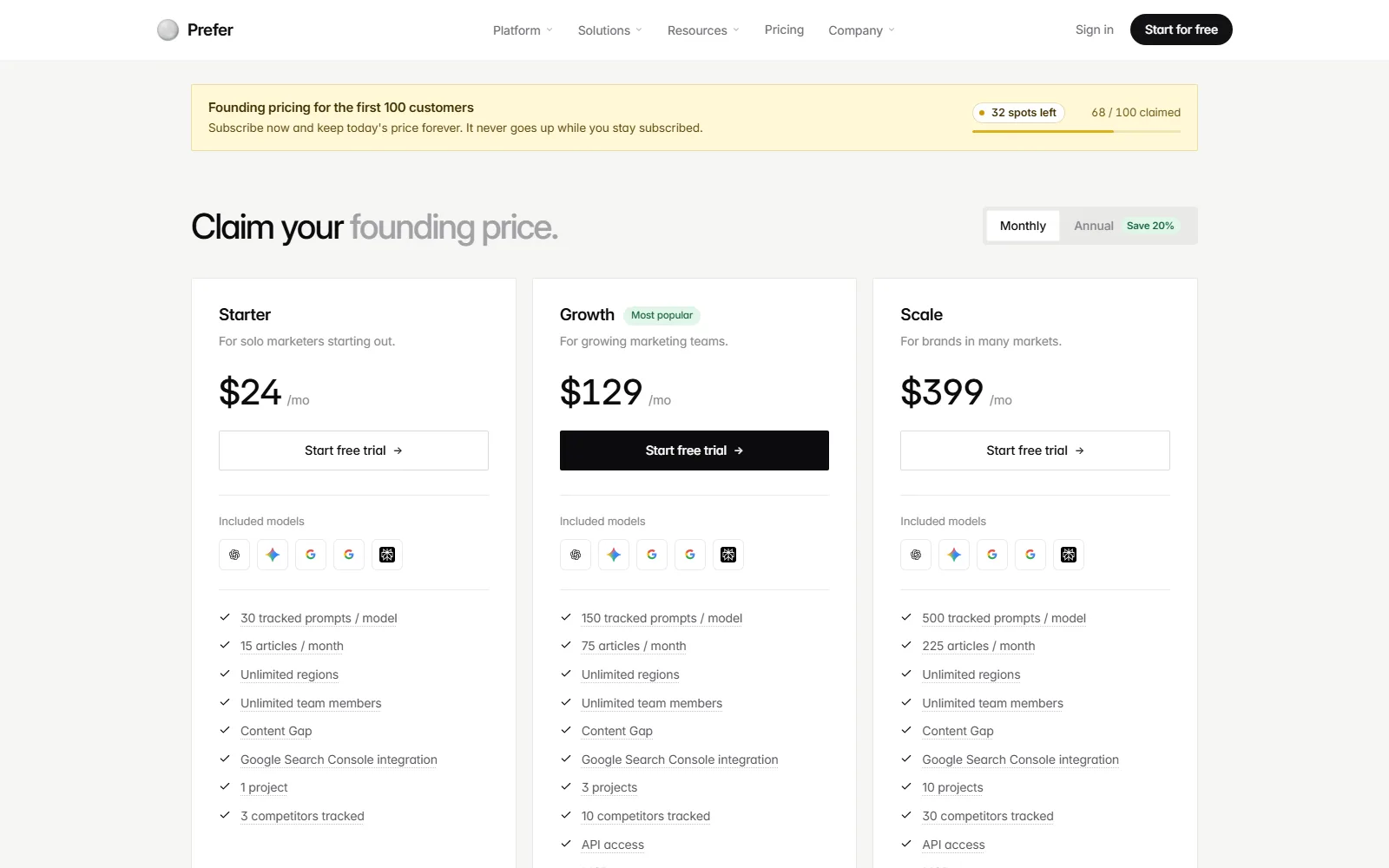The height and width of the screenshot is (868, 1389).
Task: Click the Gemini sparkle icon in Growth plan
Action: [614, 555]
